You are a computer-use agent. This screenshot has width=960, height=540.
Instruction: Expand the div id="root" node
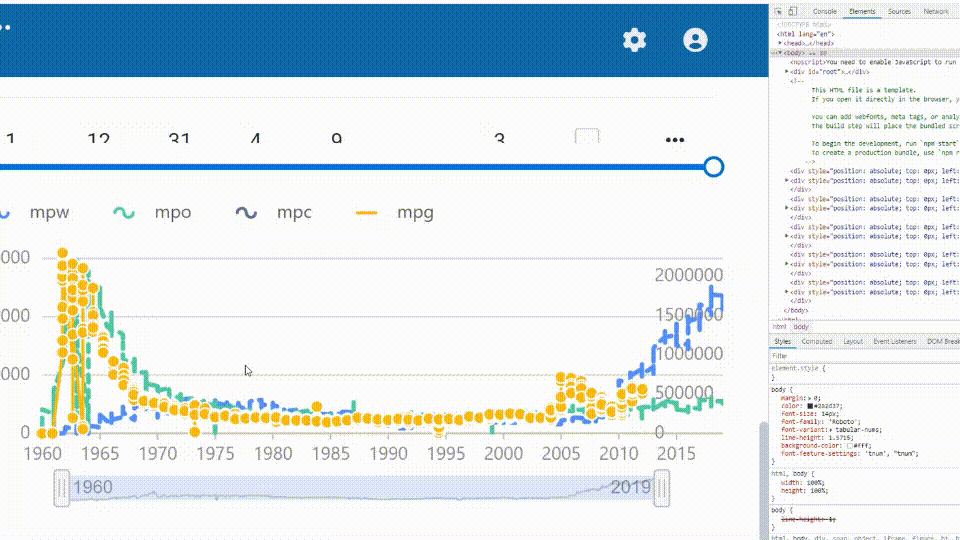(x=787, y=72)
